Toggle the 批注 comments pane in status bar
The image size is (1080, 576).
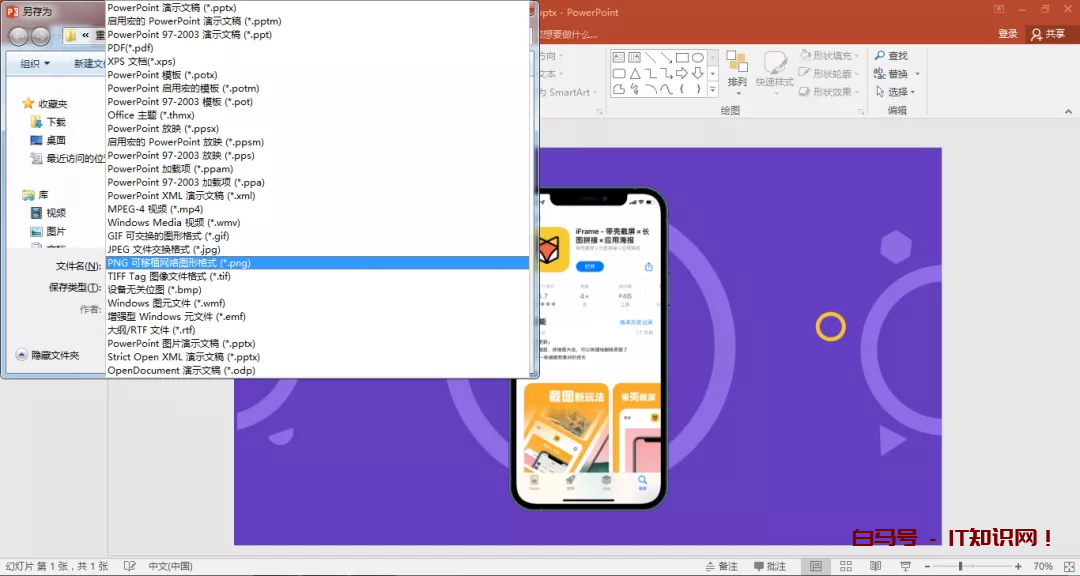pos(768,567)
